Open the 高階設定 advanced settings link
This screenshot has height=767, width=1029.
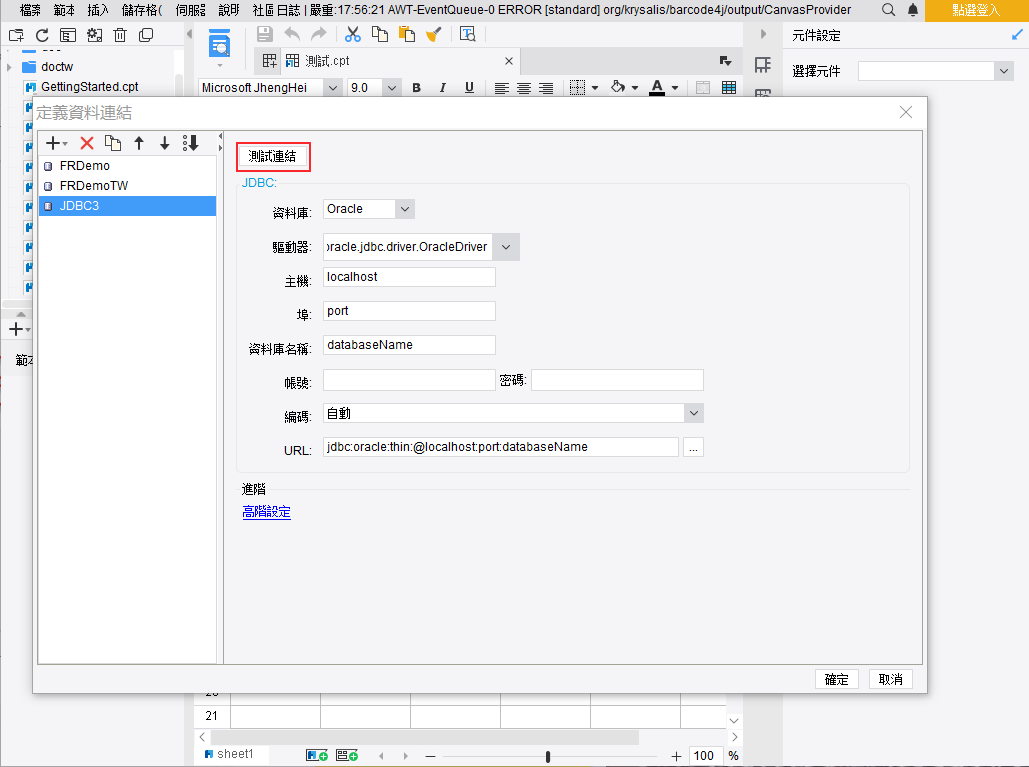pos(266,511)
